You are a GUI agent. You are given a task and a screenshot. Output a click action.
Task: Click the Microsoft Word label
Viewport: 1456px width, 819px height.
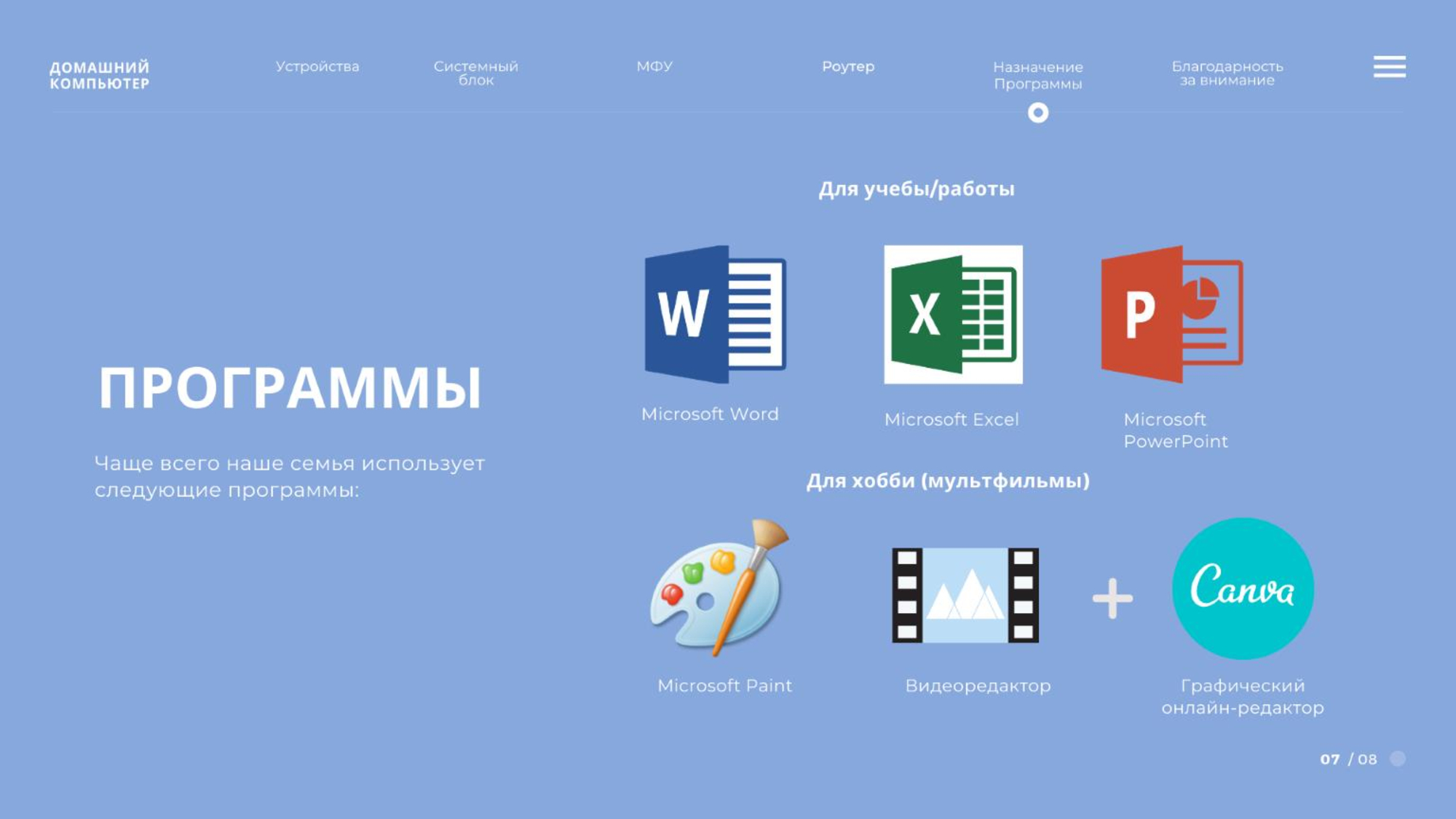(710, 414)
